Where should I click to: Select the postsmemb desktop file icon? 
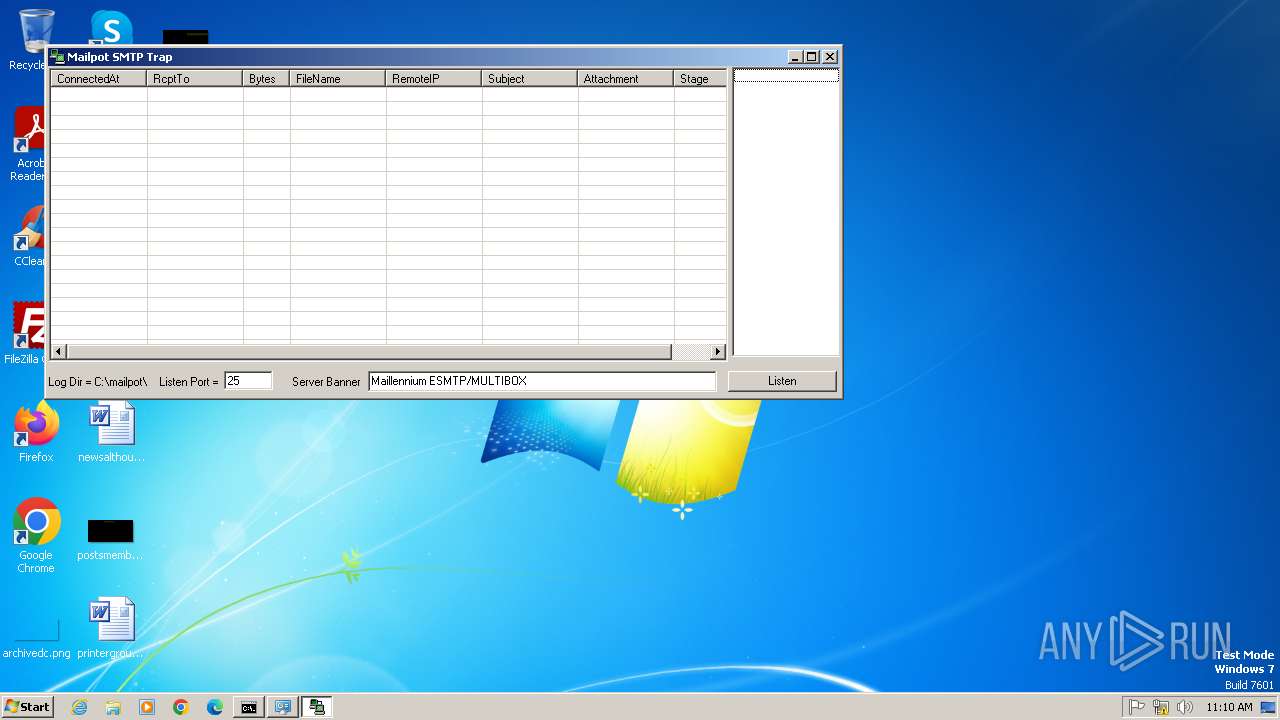110,540
